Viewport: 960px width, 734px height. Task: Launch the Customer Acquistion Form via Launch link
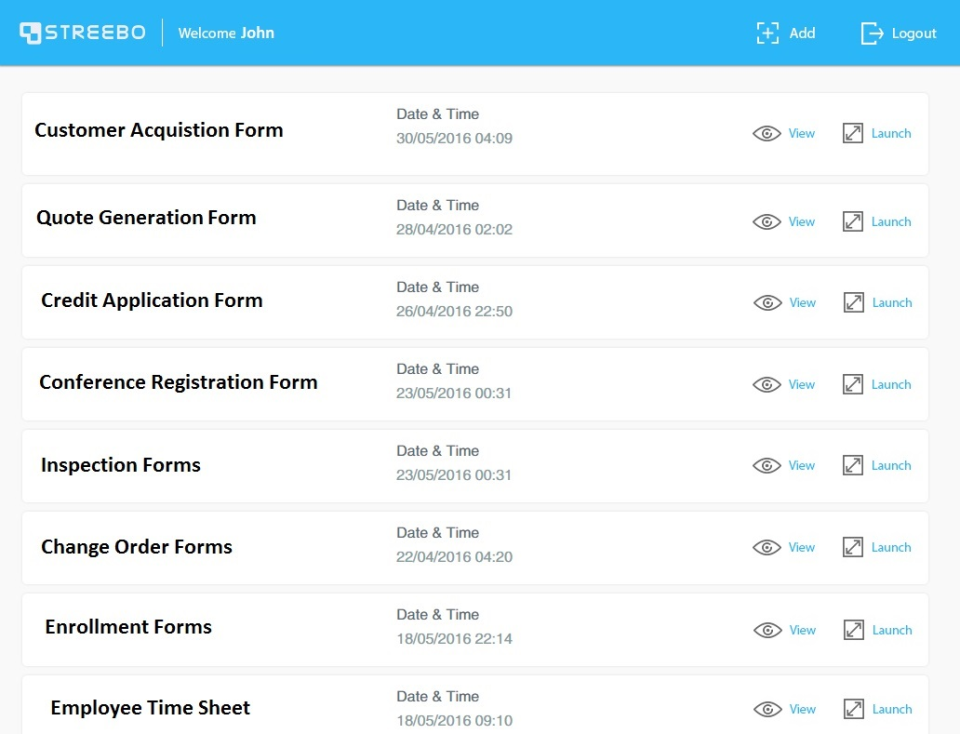(x=891, y=133)
